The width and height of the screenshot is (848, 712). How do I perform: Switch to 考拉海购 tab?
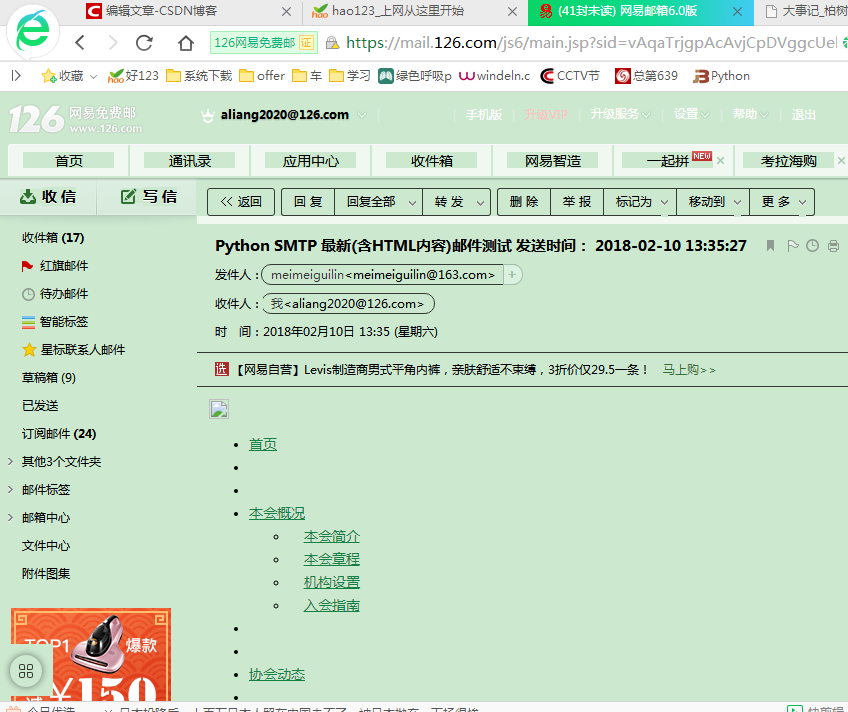click(789, 161)
